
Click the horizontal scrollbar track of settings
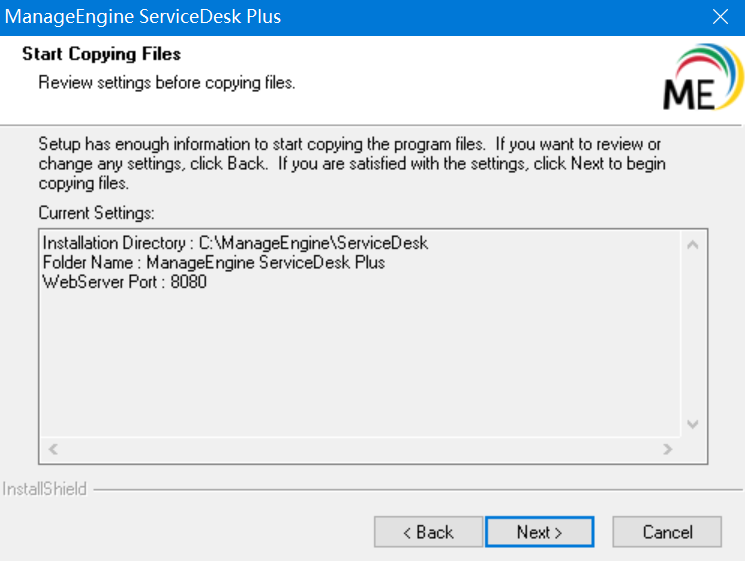[360, 449]
